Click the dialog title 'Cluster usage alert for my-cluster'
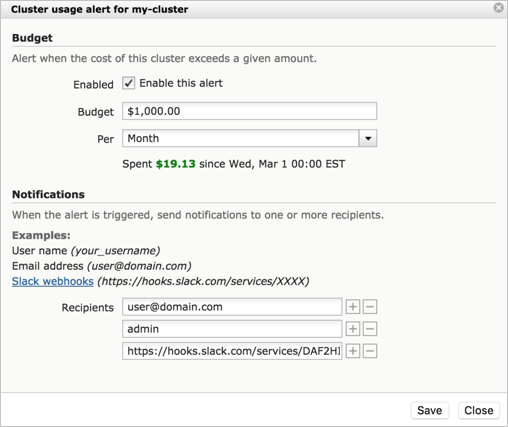 point(100,9)
